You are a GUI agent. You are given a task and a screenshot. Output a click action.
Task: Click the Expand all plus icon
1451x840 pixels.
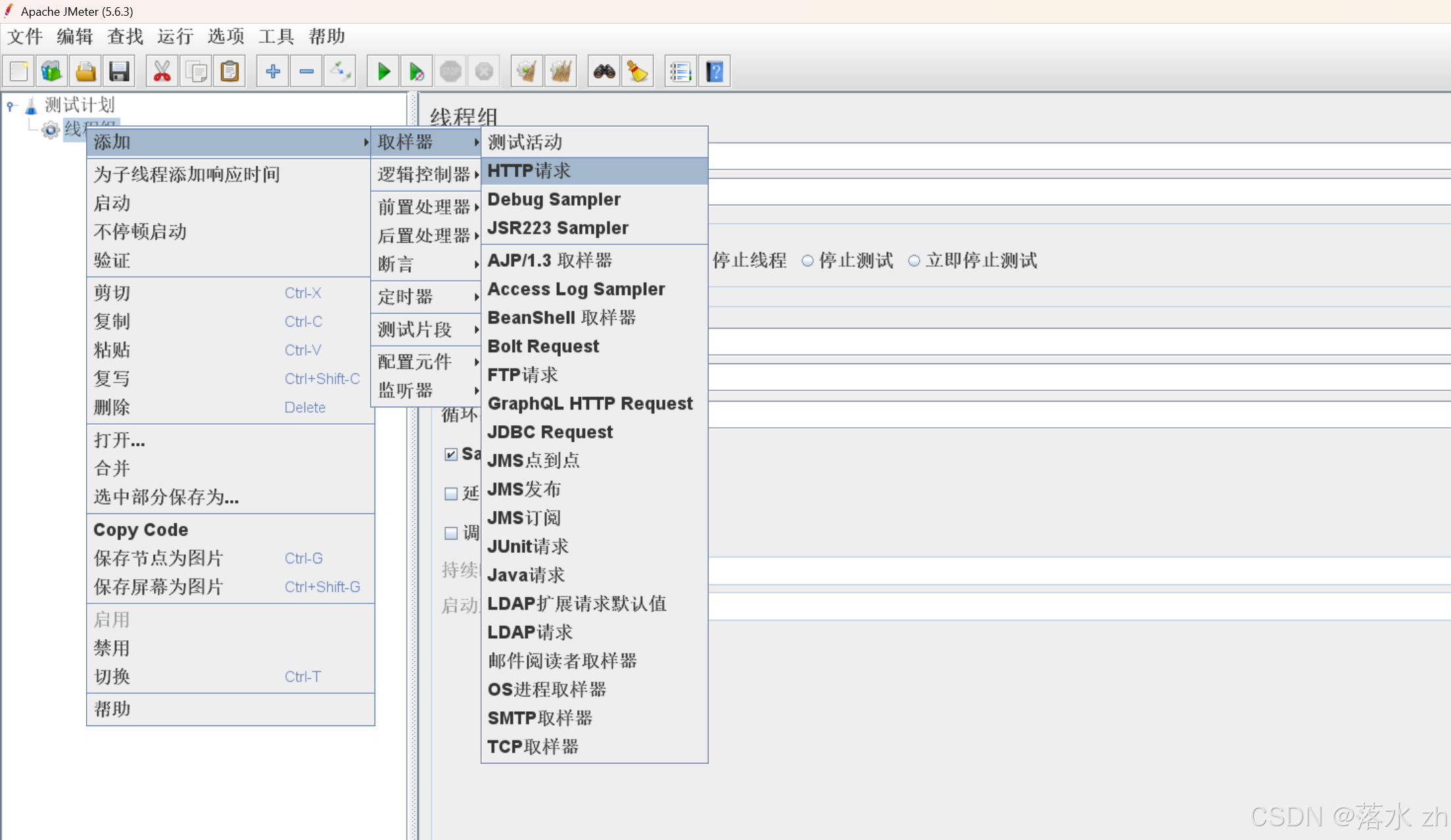pos(273,71)
